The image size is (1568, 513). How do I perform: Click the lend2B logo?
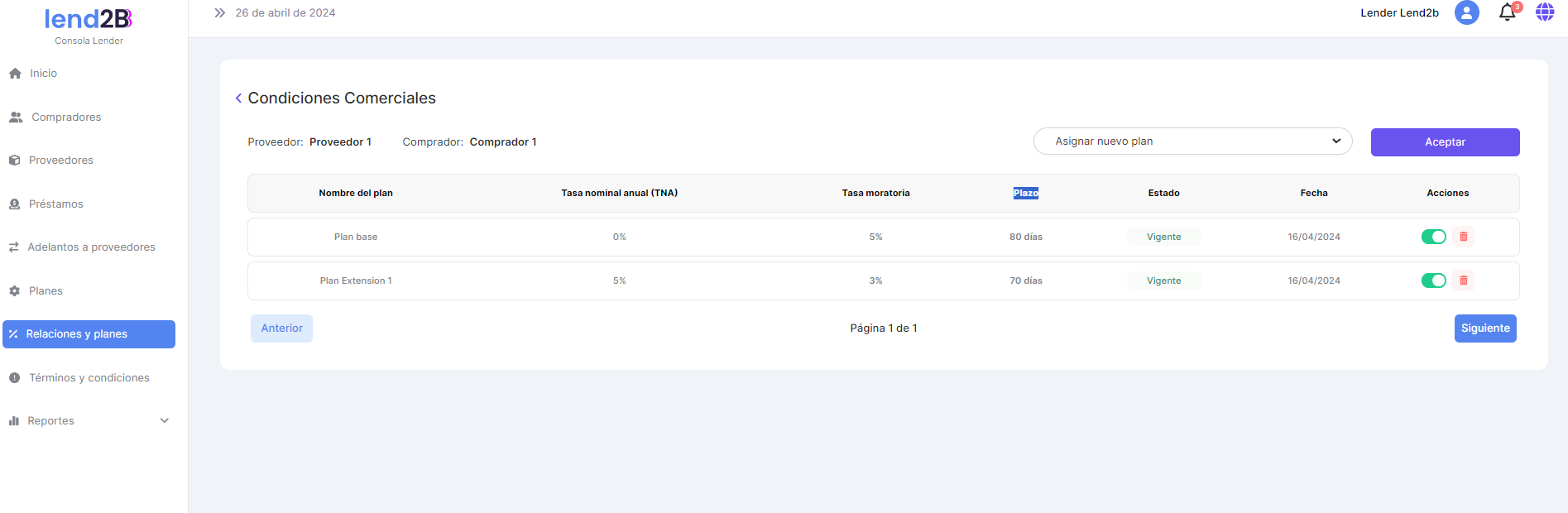tap(89, 19)
